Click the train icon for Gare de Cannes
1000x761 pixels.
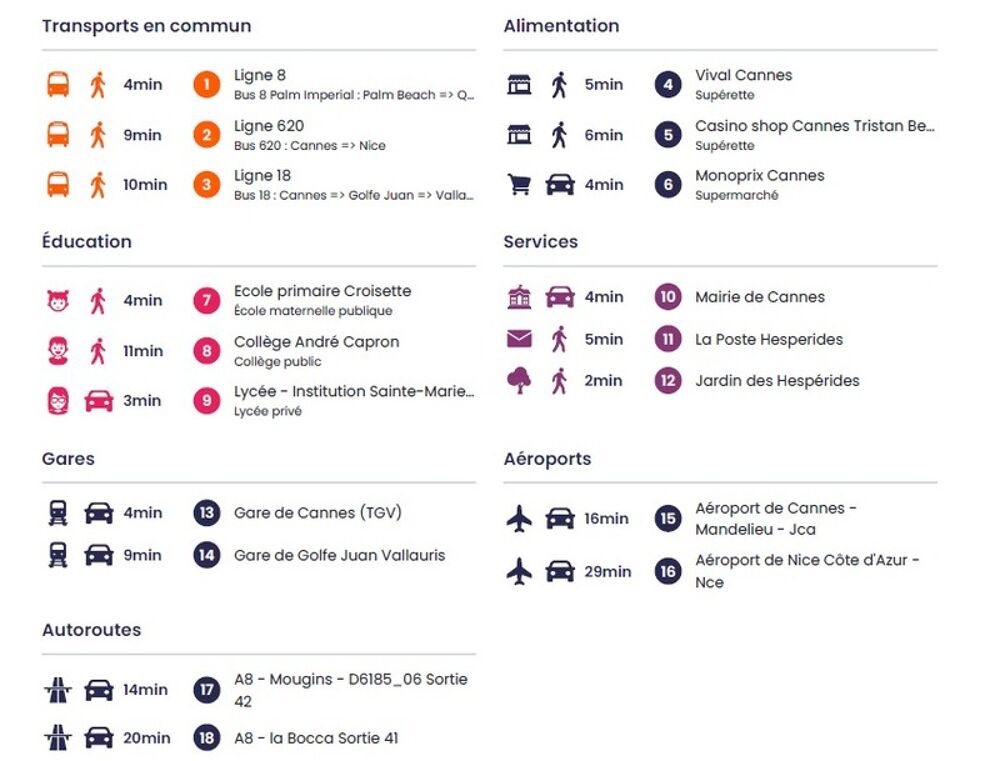[x=58, y=513]
